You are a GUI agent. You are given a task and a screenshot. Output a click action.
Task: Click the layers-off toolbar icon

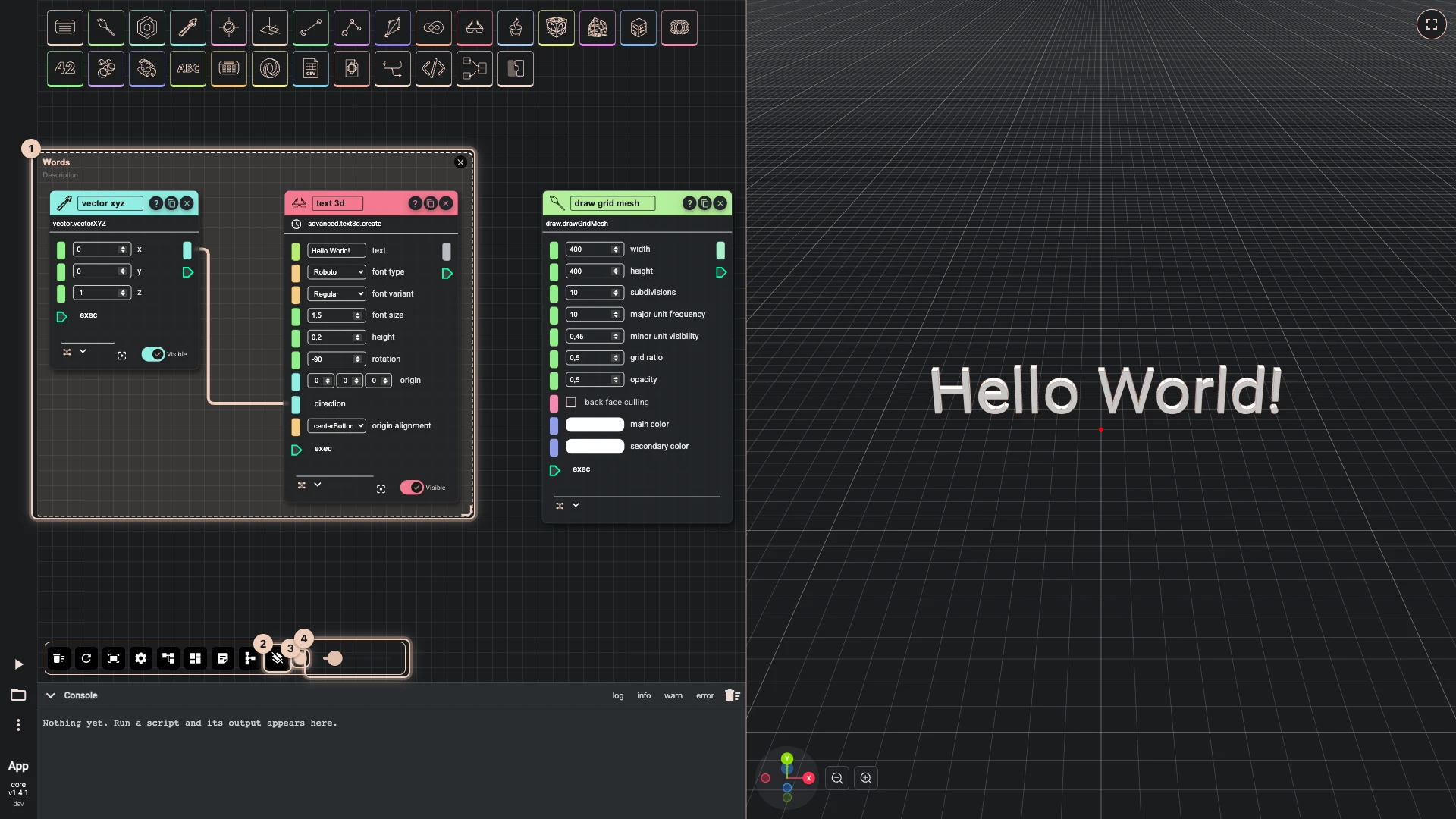(x=278, y=658)
